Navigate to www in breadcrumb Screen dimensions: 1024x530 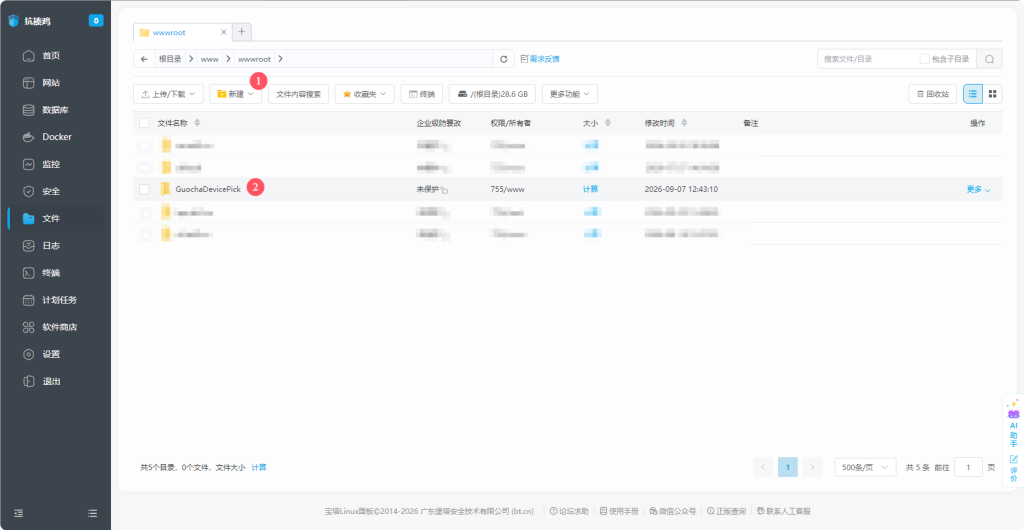[210, 59]
